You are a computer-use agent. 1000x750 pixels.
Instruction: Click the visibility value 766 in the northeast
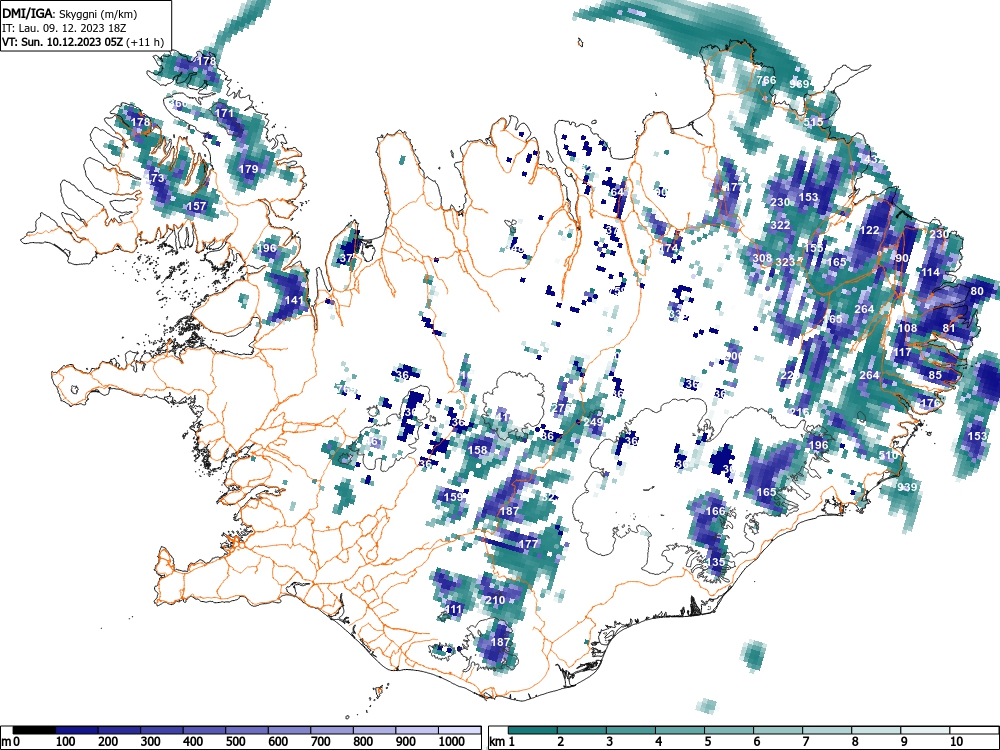766,80
